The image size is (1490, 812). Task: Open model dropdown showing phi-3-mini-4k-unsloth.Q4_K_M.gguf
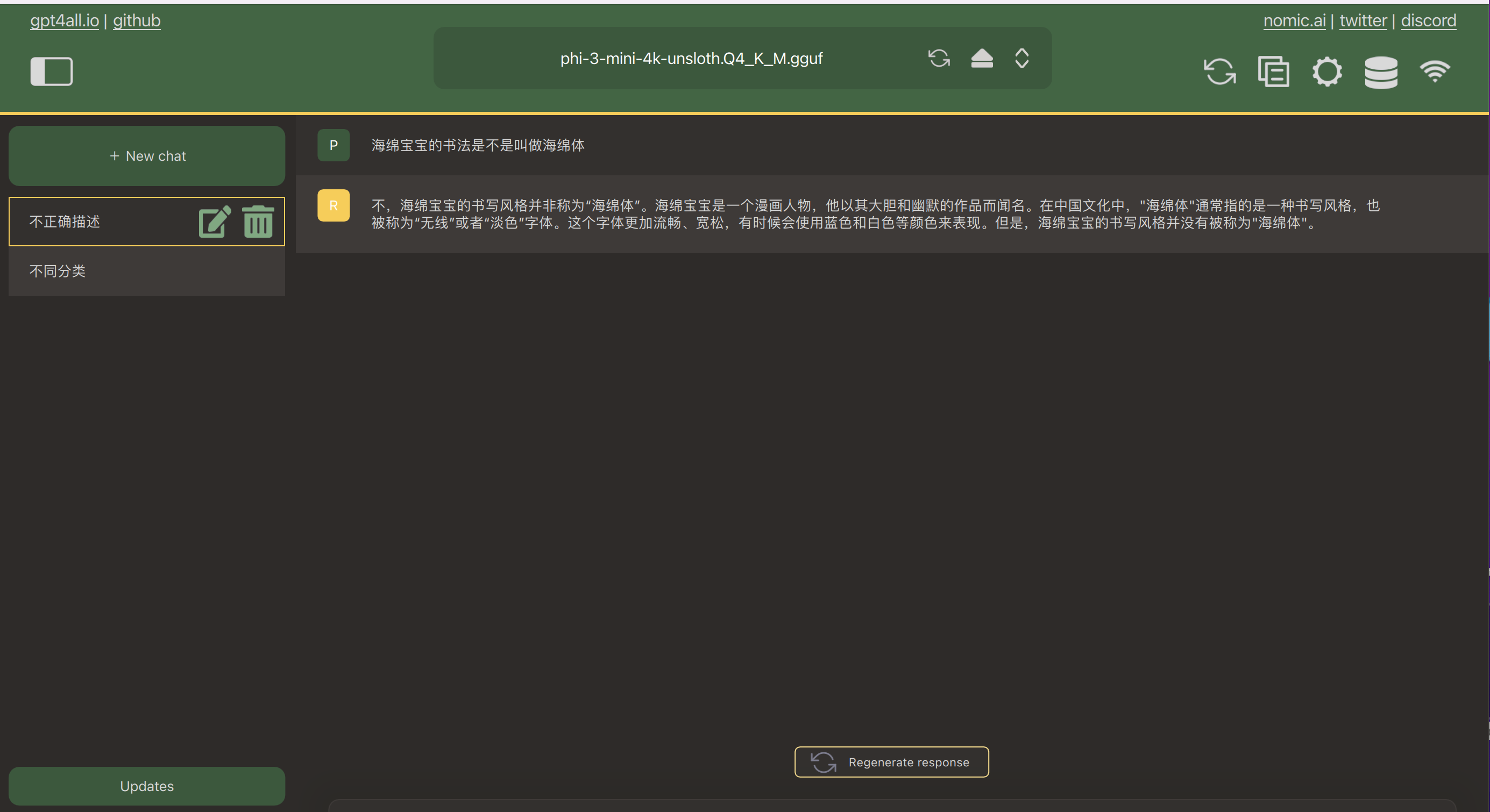(x=691, y=59)
